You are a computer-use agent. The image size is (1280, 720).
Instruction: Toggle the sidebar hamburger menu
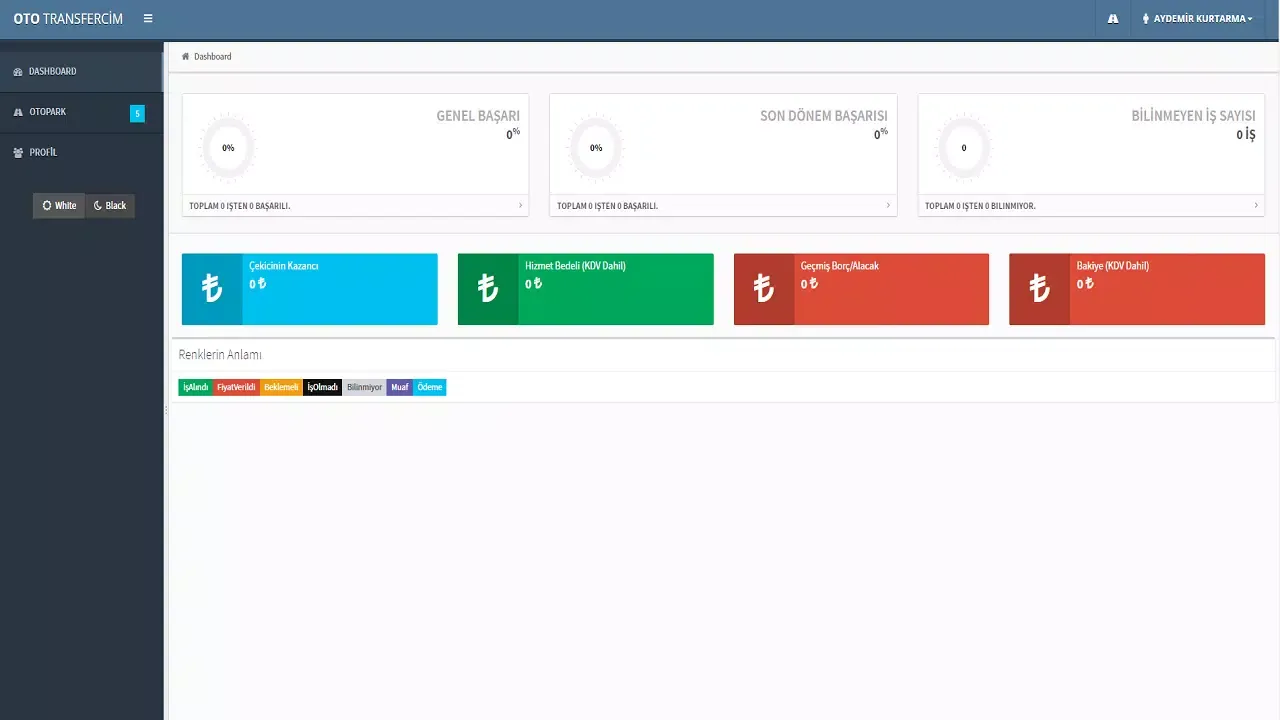click(x=148, y=18)
